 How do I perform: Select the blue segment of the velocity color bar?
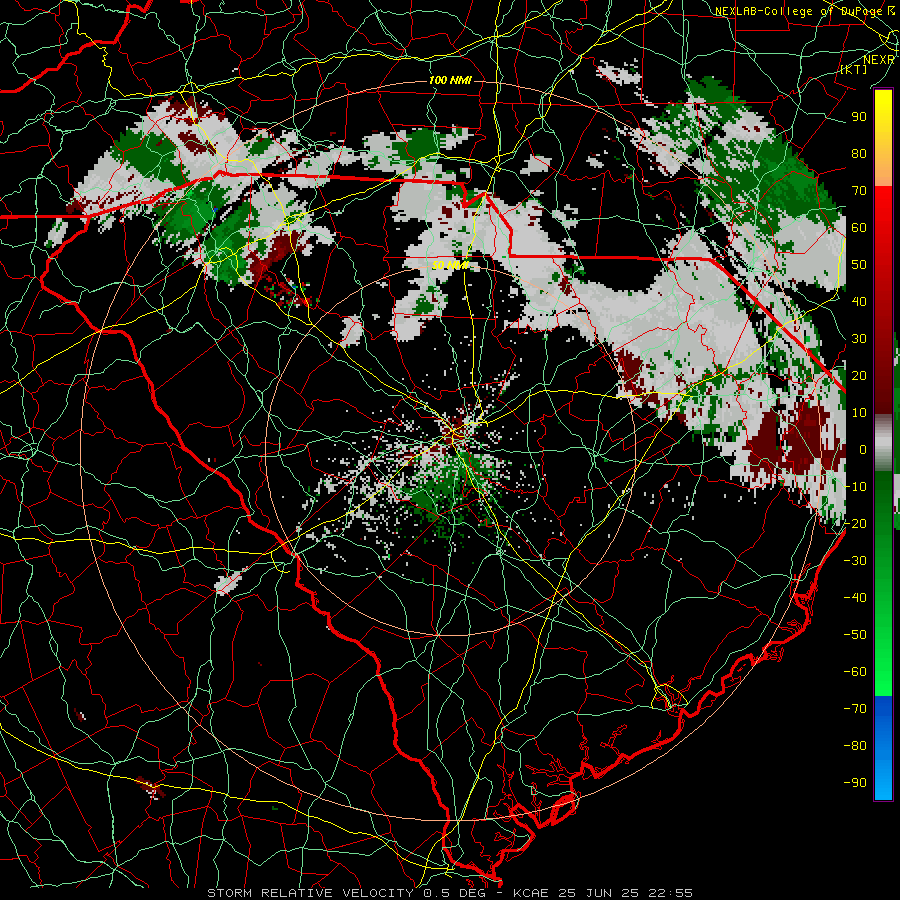coord(883,748)
